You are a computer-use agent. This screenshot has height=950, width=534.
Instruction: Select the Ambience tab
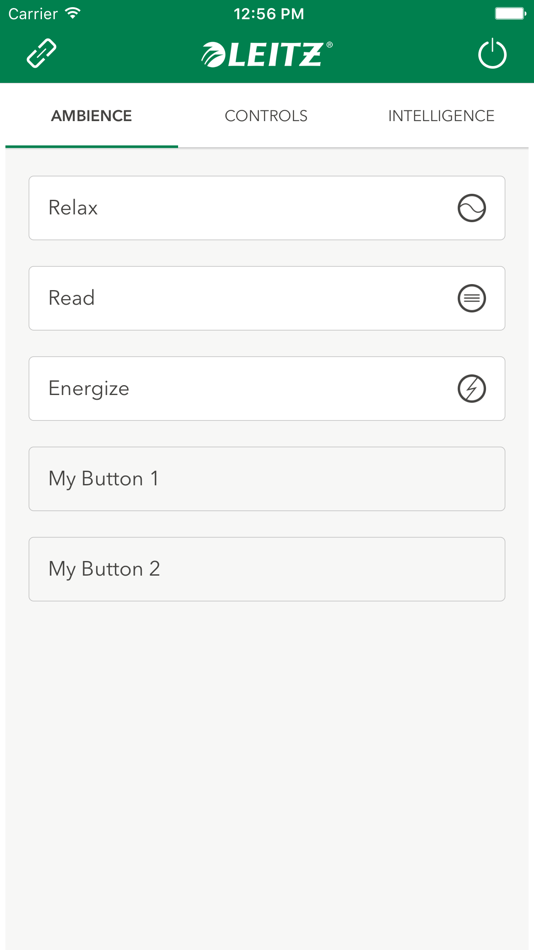pyautogui.click(x=92, y=116)
